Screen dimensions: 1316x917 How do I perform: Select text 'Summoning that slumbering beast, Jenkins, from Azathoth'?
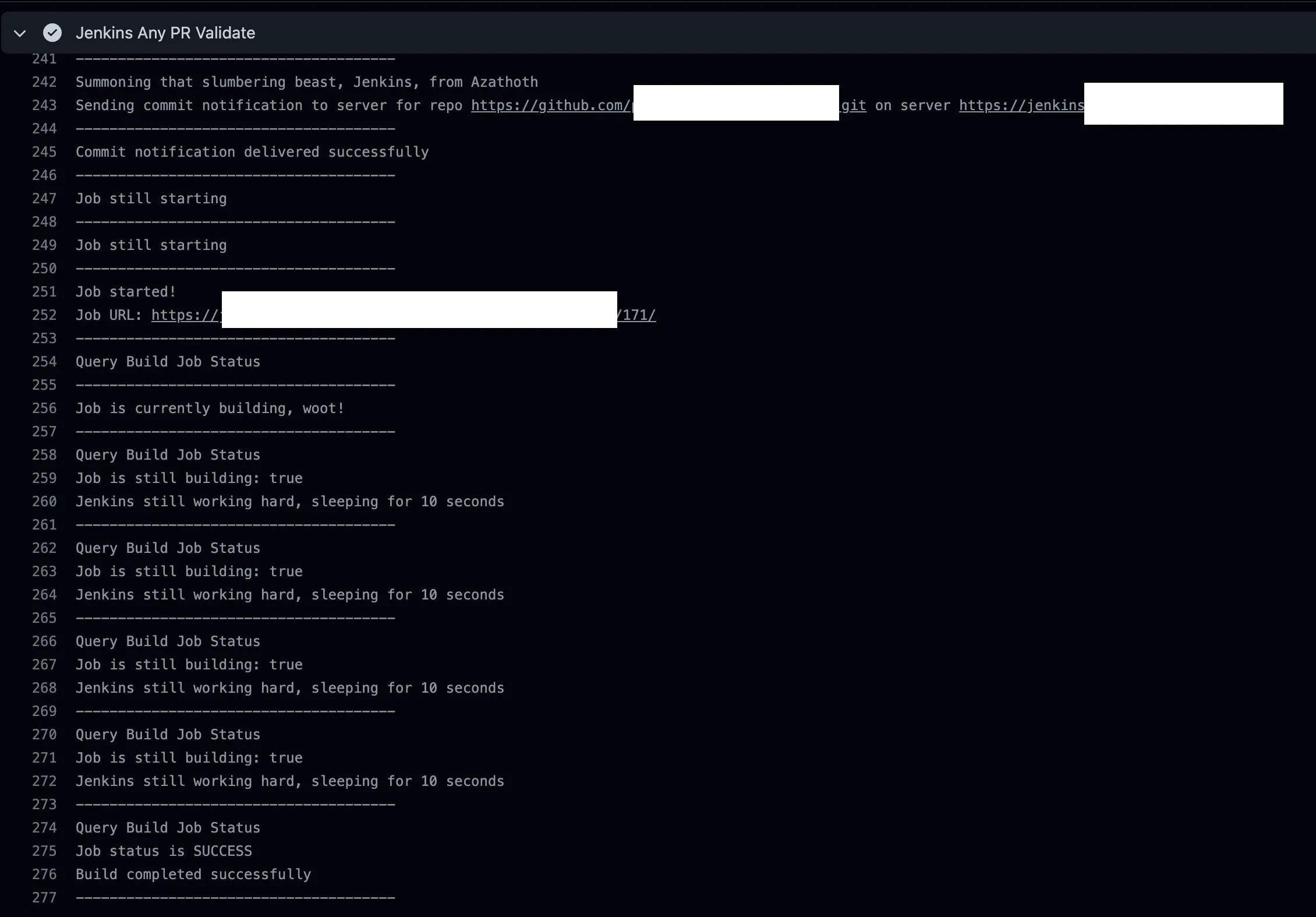[307, 82]
